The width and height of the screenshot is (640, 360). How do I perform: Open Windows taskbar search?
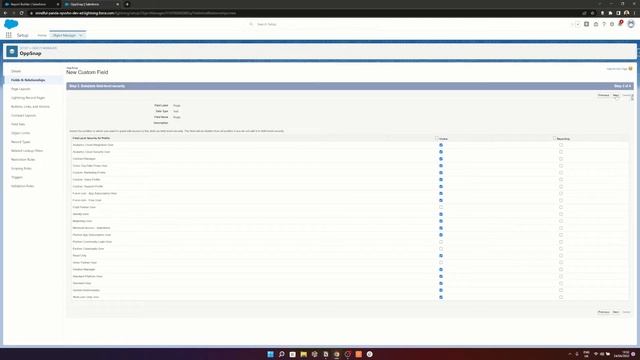pos(282,354)
